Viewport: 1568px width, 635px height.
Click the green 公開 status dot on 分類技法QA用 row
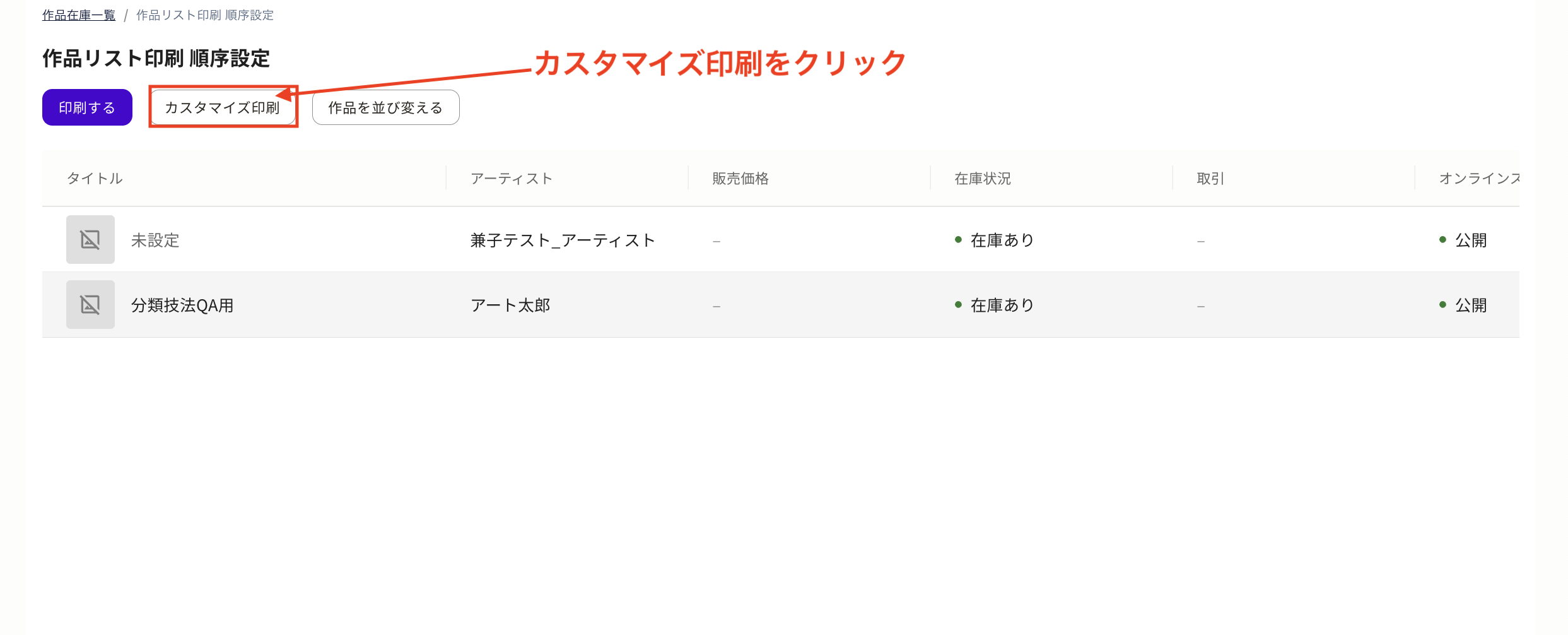coord(1441,304)
